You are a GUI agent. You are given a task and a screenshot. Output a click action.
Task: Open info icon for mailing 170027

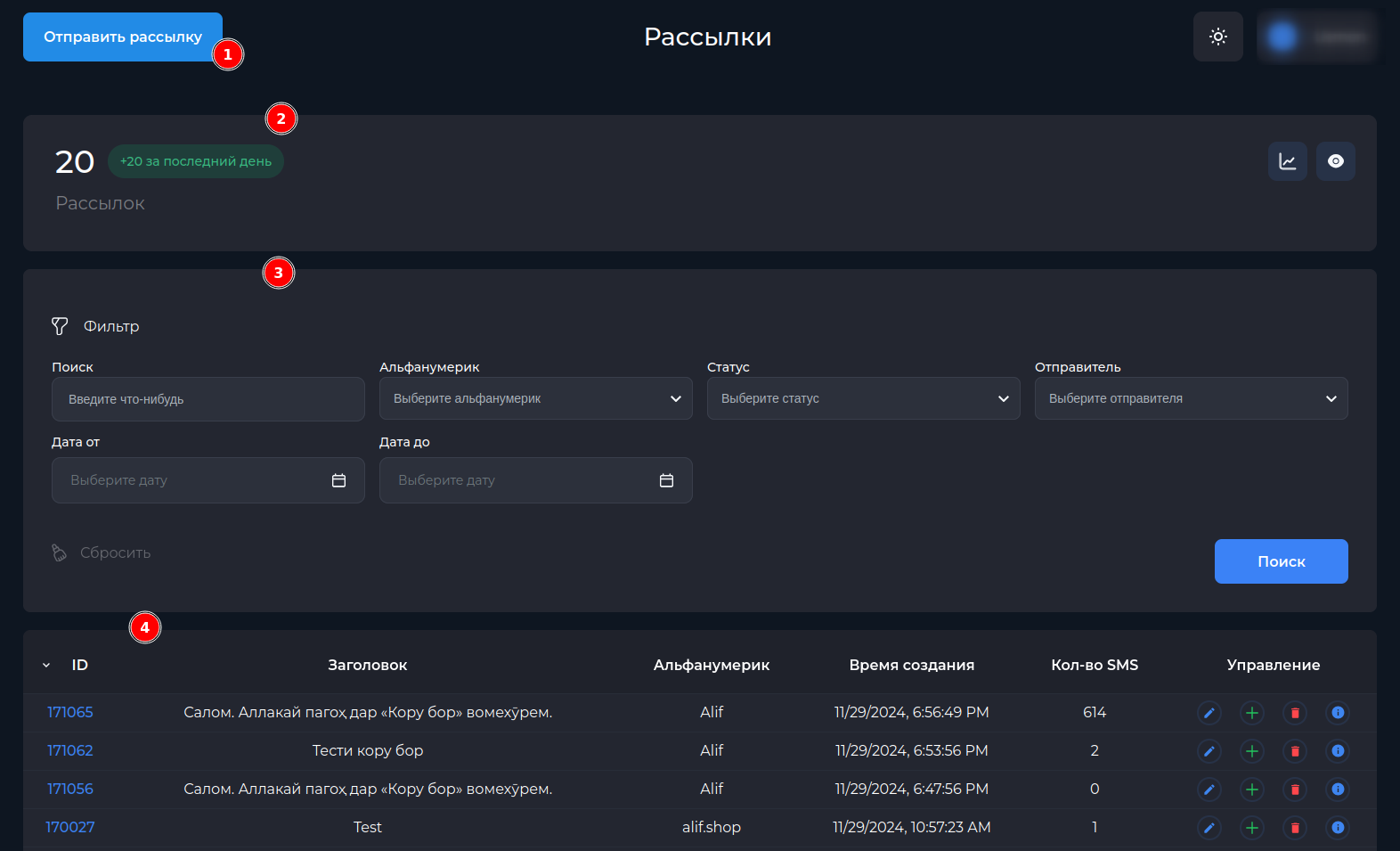pyautogui.click(x=1337, y=828)
